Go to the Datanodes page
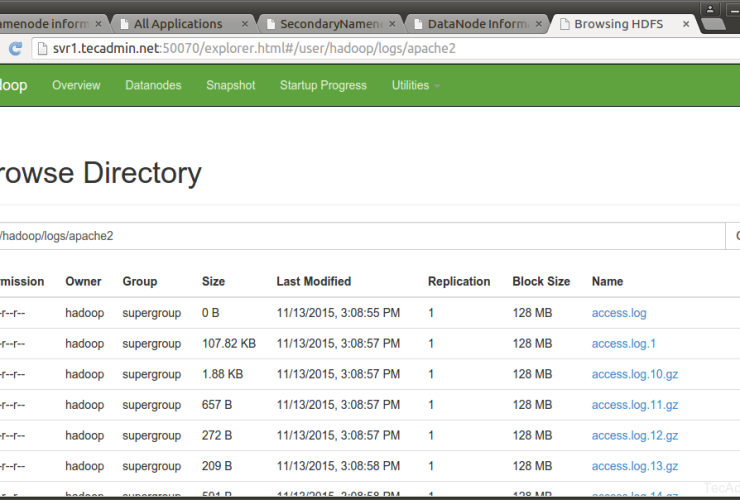The height and width of the screenshot is (500, 740). click(153, 85)
